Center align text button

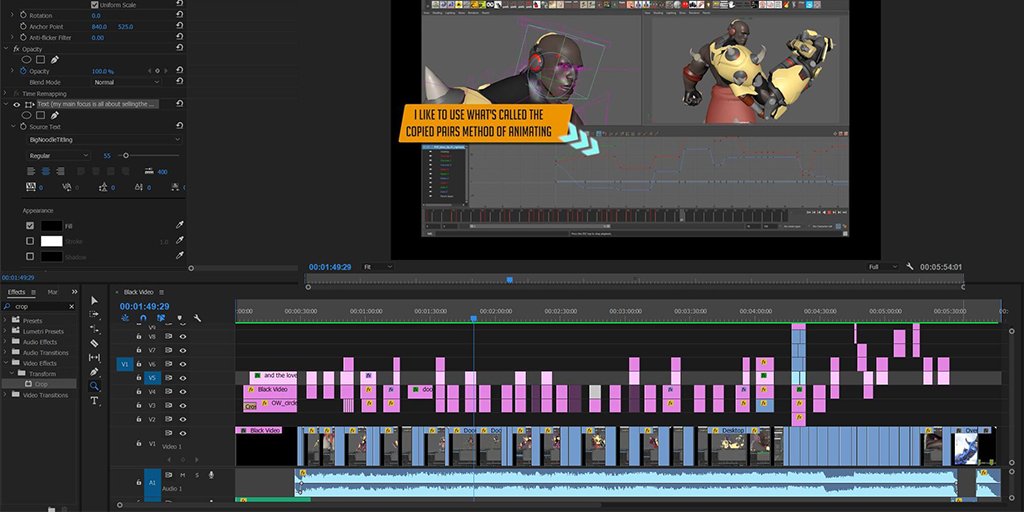click(46, 171)
